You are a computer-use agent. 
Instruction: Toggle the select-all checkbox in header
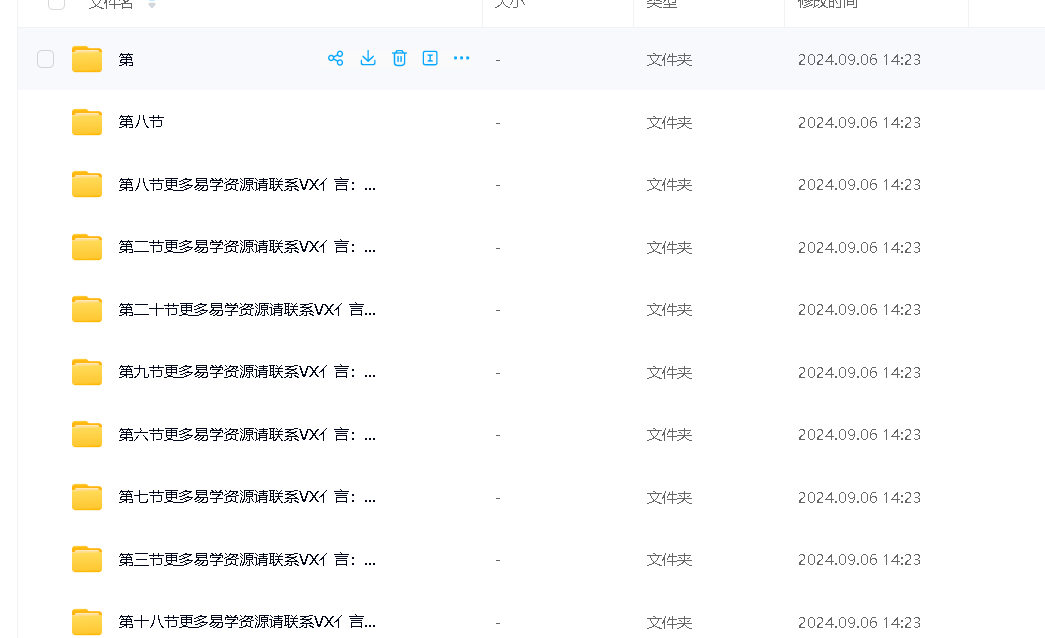point(57,4)
